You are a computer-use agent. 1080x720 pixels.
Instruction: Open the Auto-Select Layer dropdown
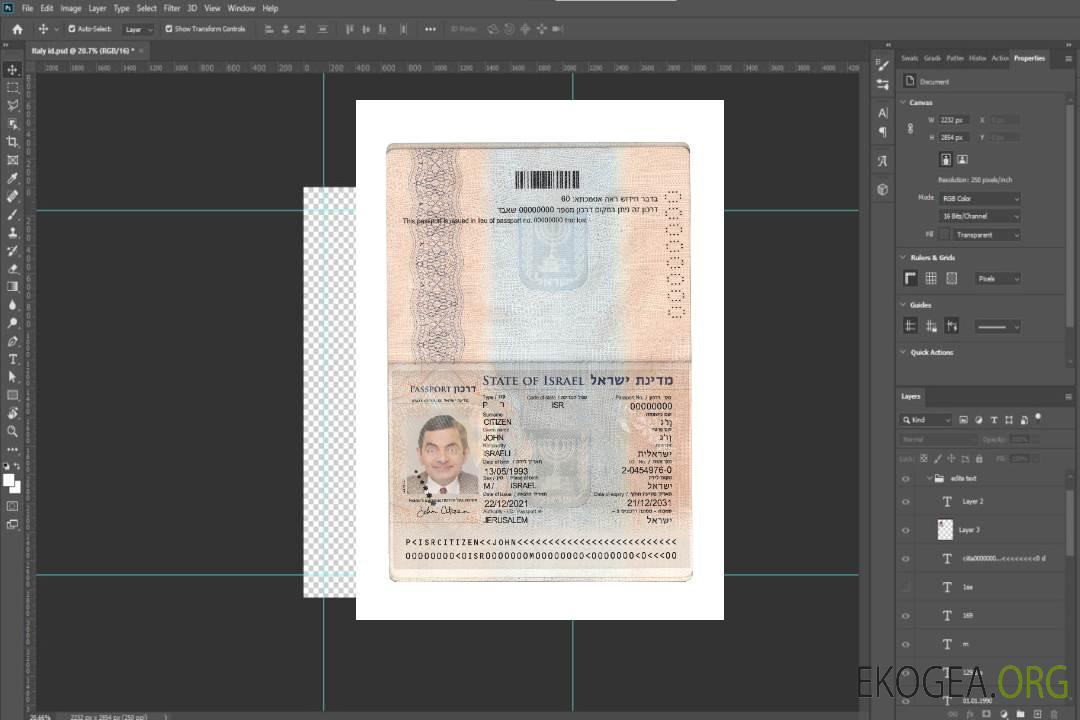[x=138, y=29]
